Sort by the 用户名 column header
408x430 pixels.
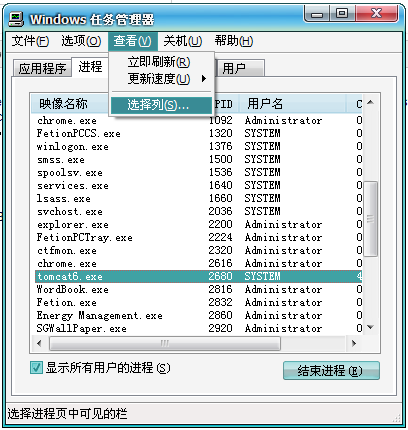pos(293,104)
